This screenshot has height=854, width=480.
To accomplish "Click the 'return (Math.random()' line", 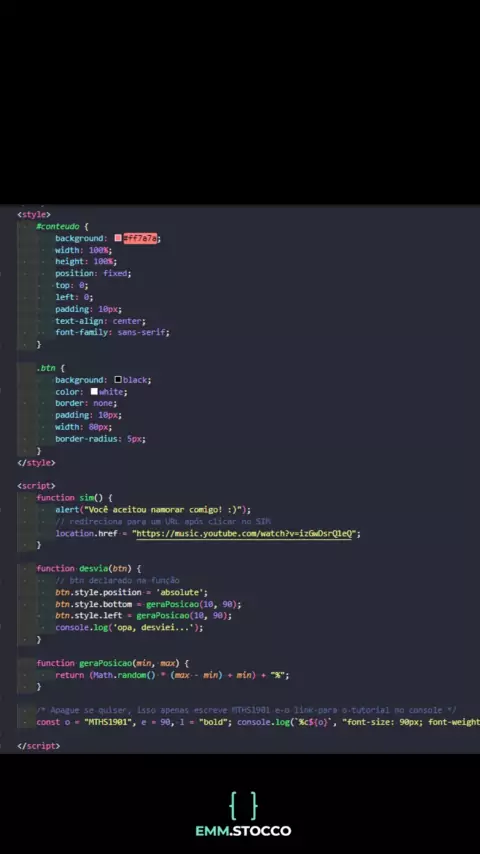I will click(x=172, y=675).
